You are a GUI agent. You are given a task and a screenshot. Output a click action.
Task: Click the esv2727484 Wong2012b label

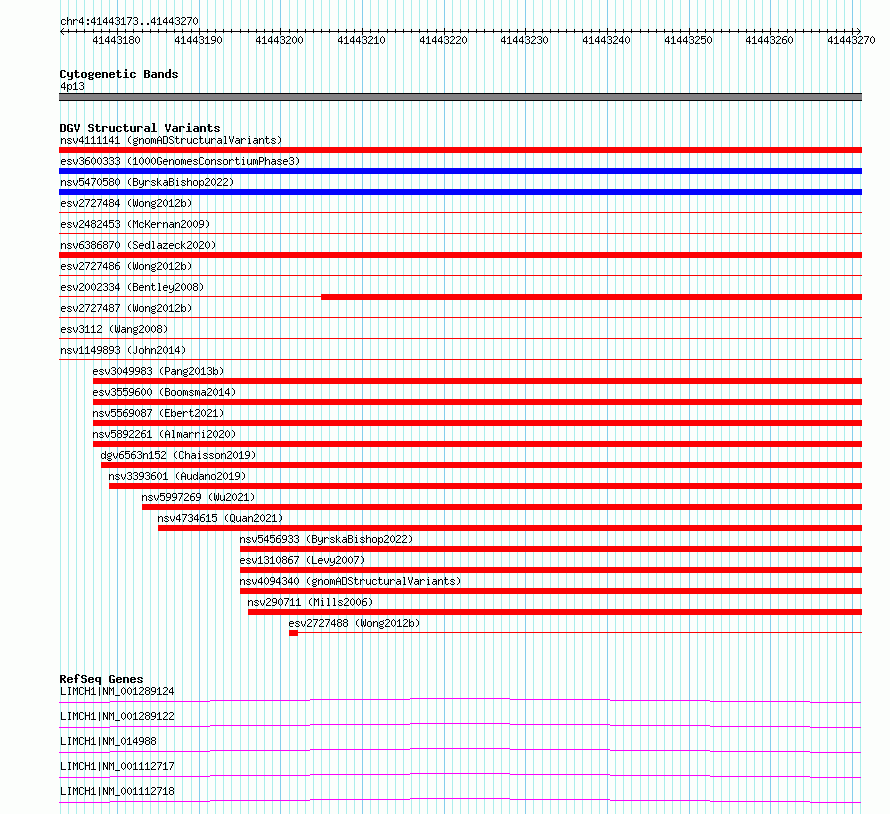[126, 203]
